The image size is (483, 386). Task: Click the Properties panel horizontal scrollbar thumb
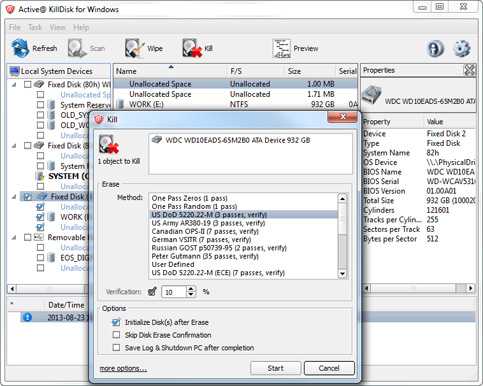tap(413, 288)
